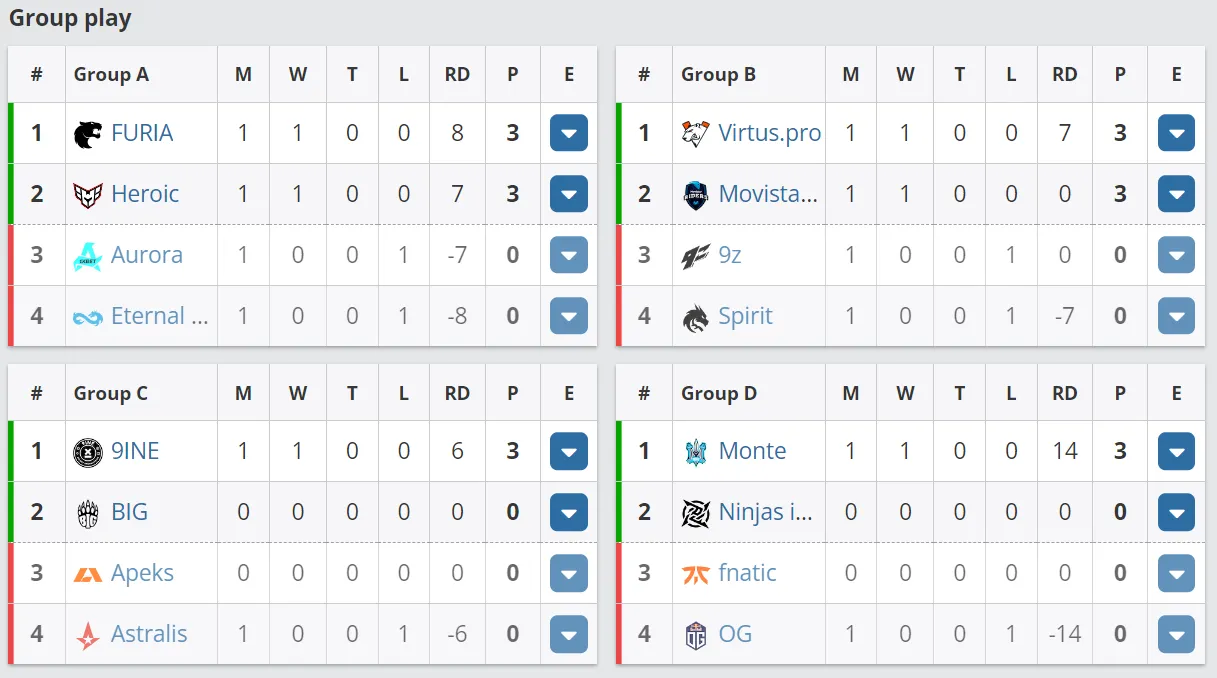Viewport: 1217px width, 678px height.
Task: Expand the BIG row dropdown arrow
Action: pyautogui.click(x=569, y=512)
